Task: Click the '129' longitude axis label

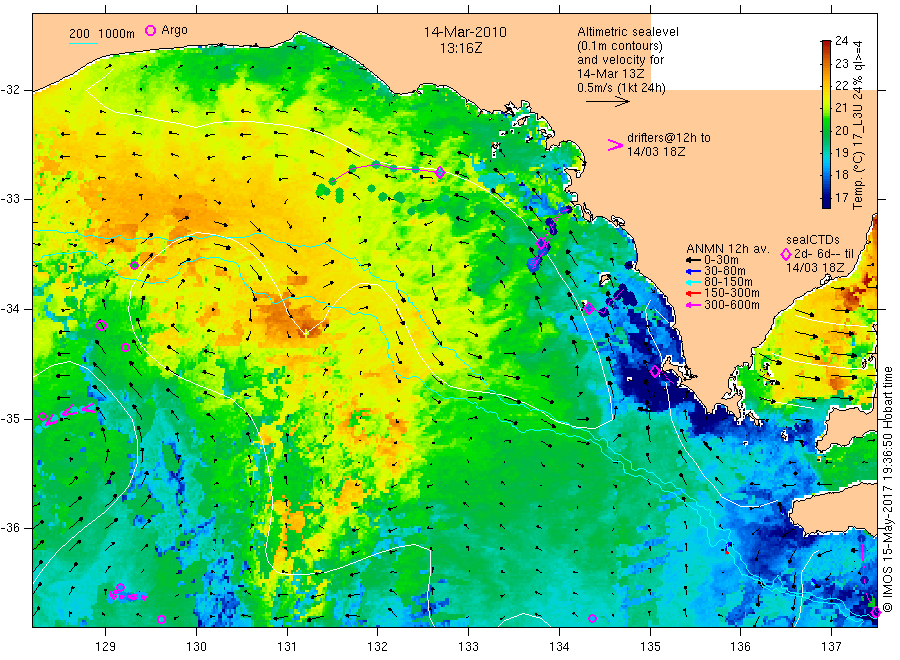Action: point(106,647)
